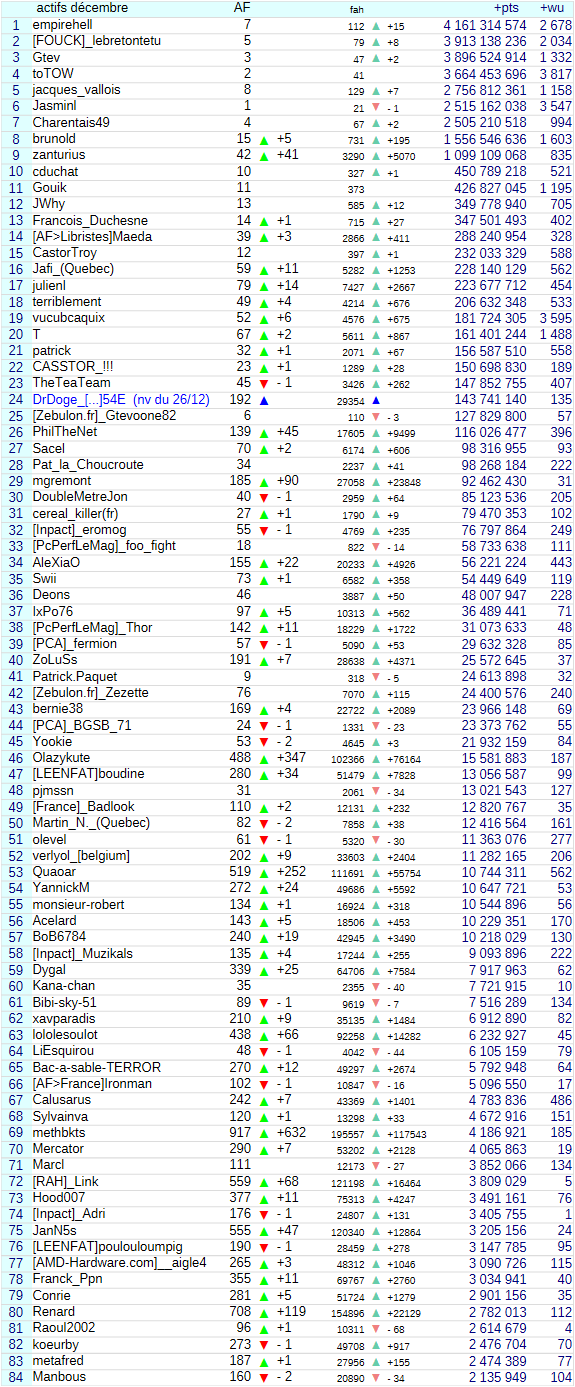Select member name CASSTOR_!!!
This screenshot has width=575, height=1387.
click(x=73, y=367)
